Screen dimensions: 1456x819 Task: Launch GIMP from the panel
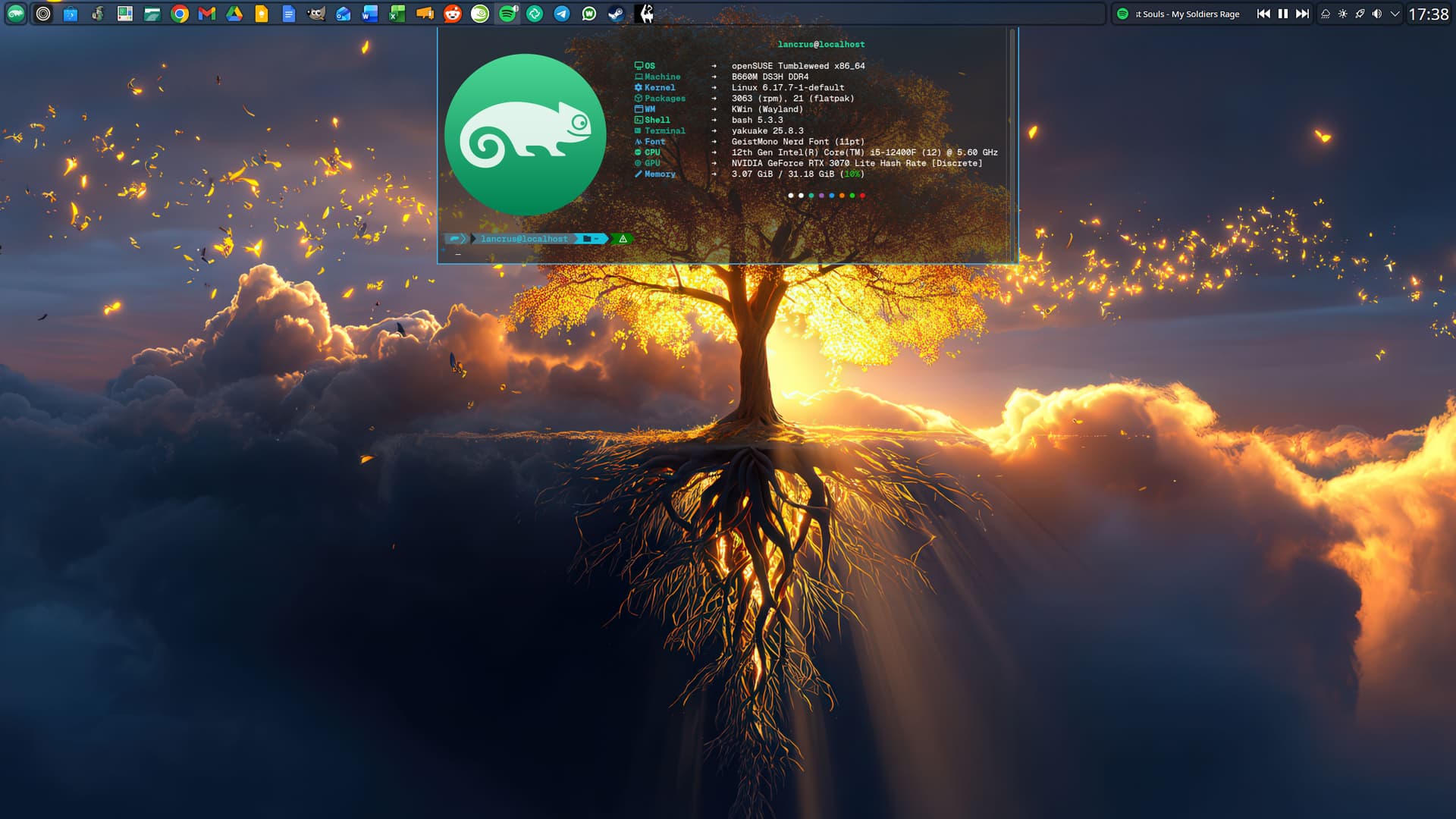click(x=316, y=14)
